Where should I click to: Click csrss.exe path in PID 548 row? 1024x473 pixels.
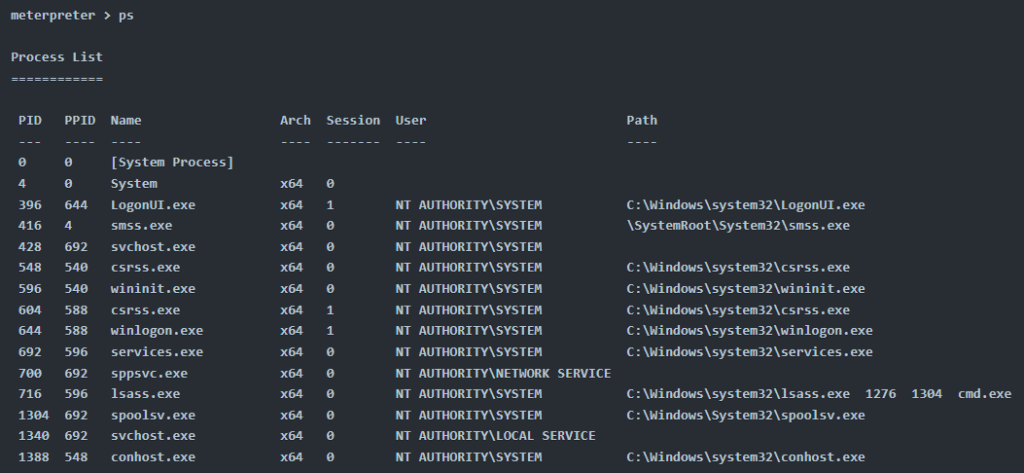point(738,267)
